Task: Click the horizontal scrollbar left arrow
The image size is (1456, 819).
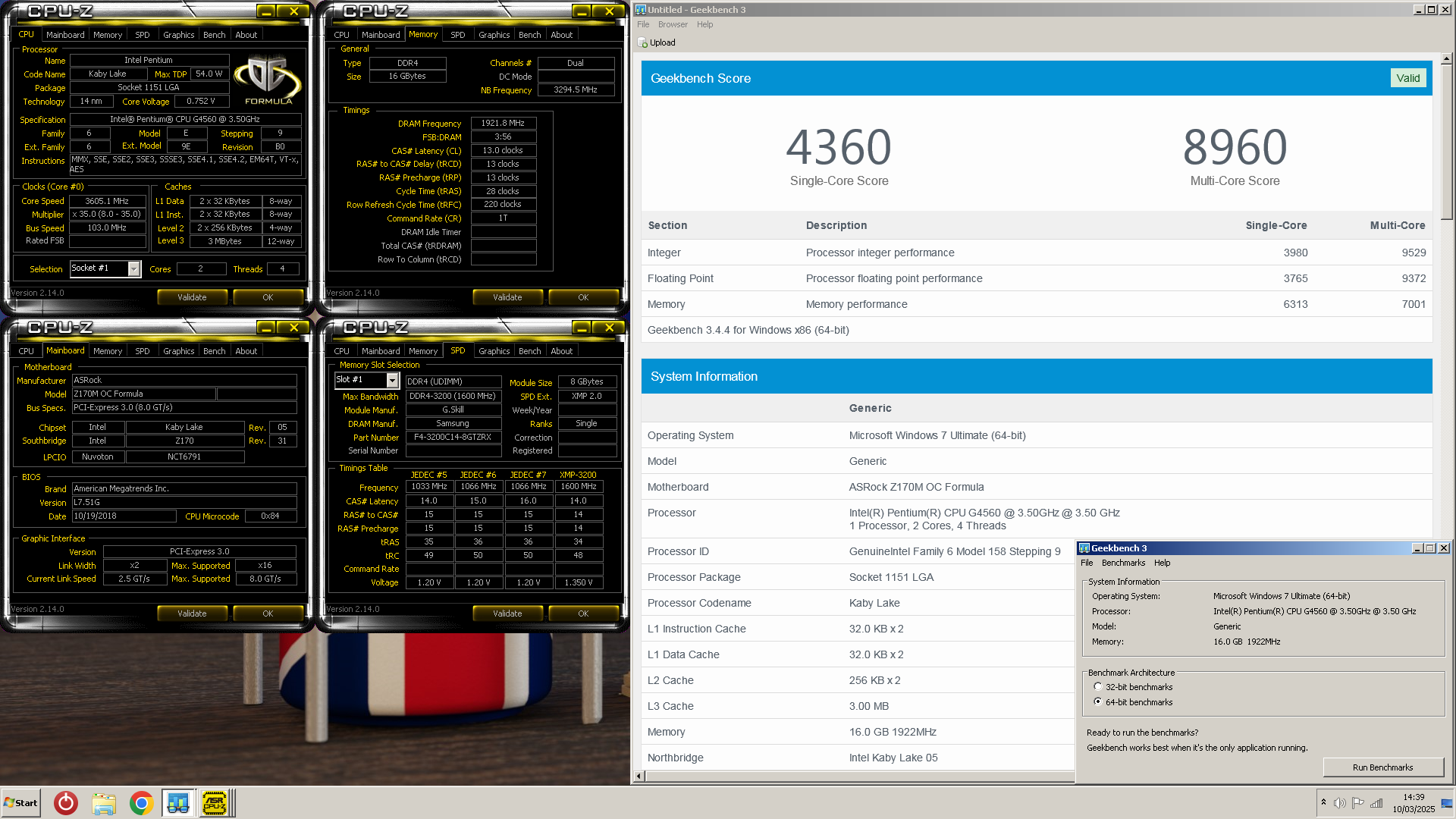Action: coord(639,776)
